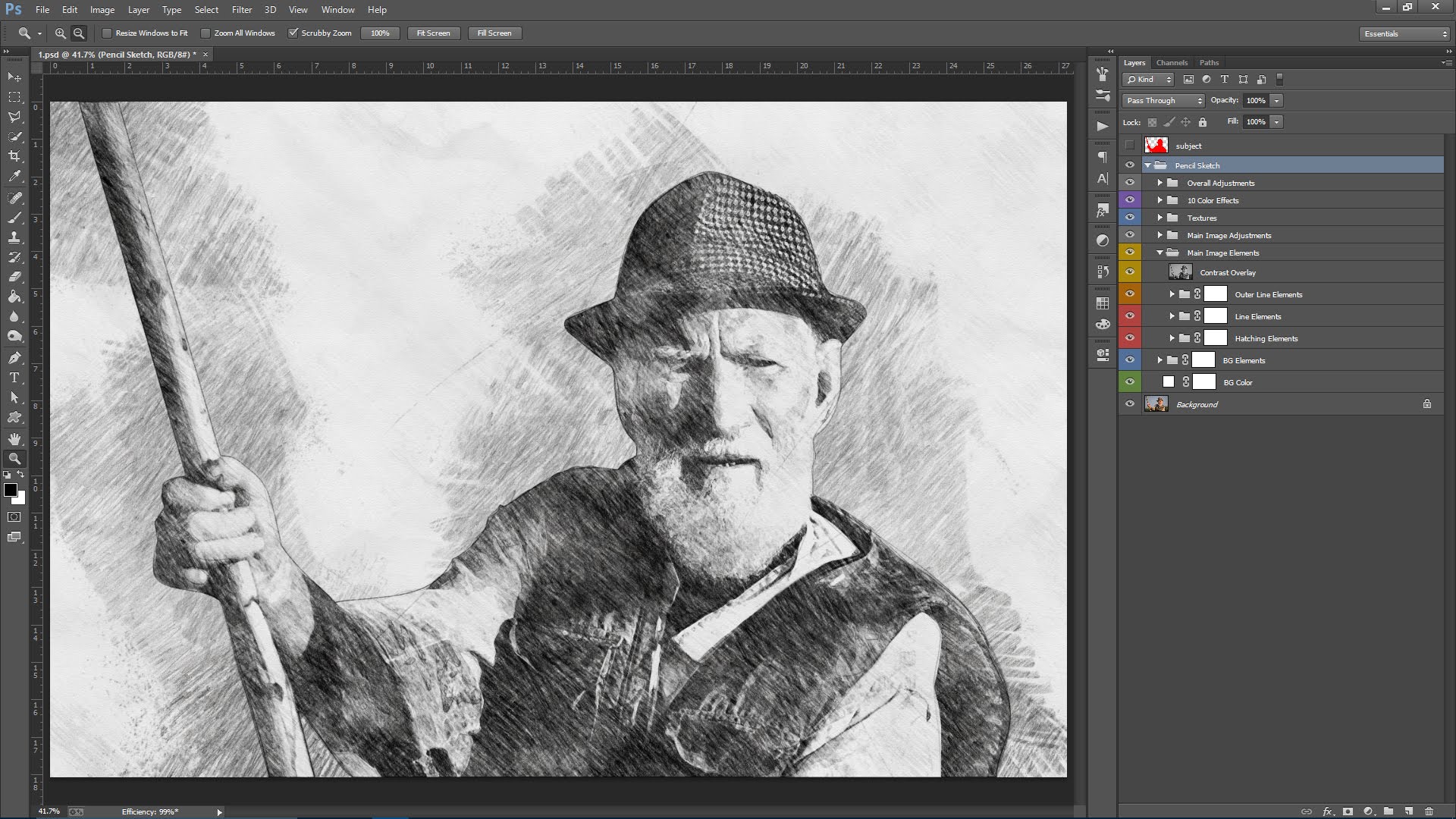Collapse the Main Image Elements group
This screenshot has height=819, width=1456.
tap(1159, 253)
